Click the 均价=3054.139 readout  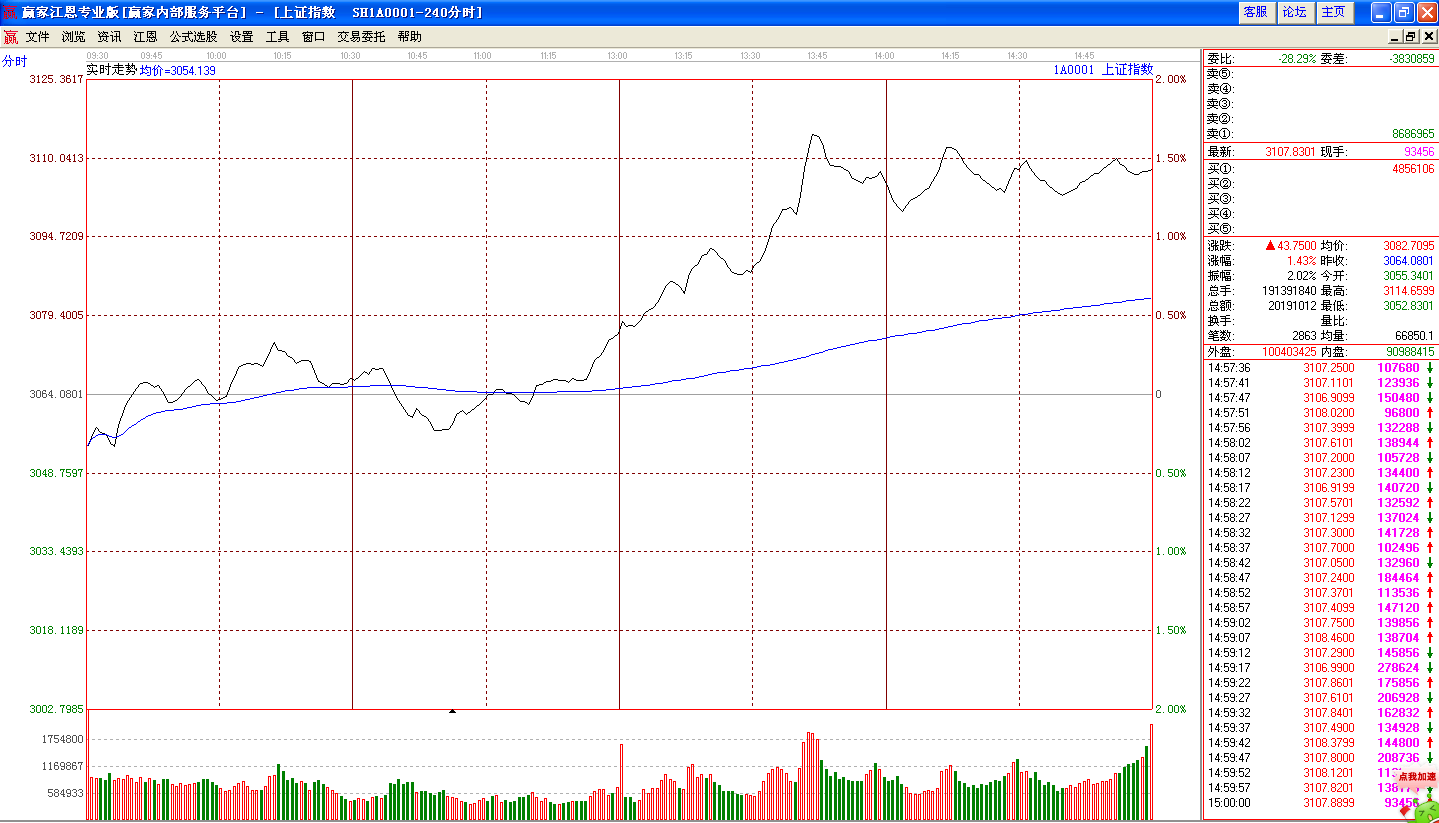click(177, 71)
